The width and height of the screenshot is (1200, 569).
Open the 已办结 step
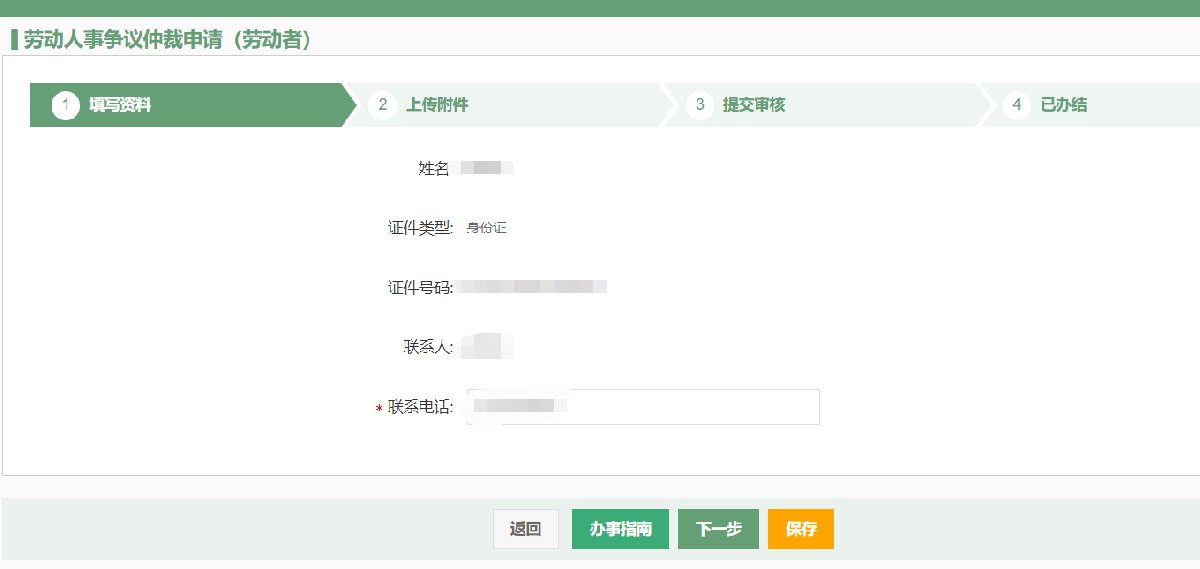pos(1063,105)
